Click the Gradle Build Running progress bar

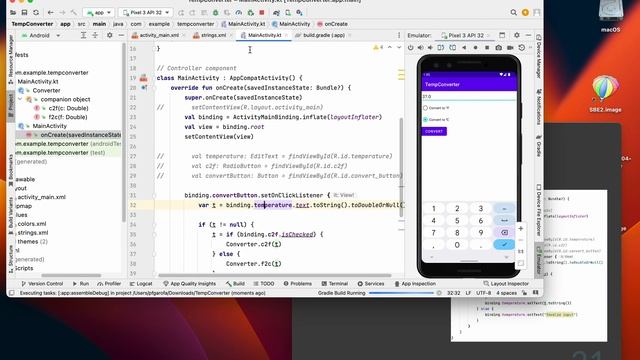401,293
